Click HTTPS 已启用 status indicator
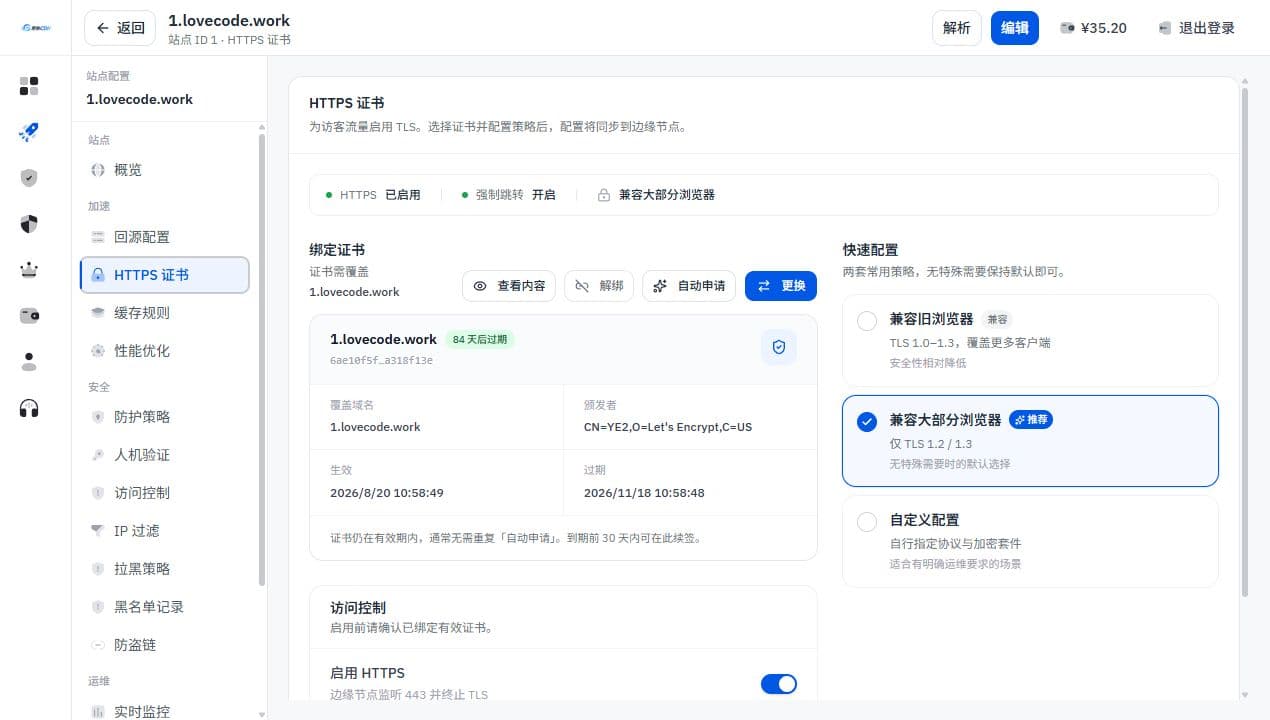 click(x=373, y=195)
